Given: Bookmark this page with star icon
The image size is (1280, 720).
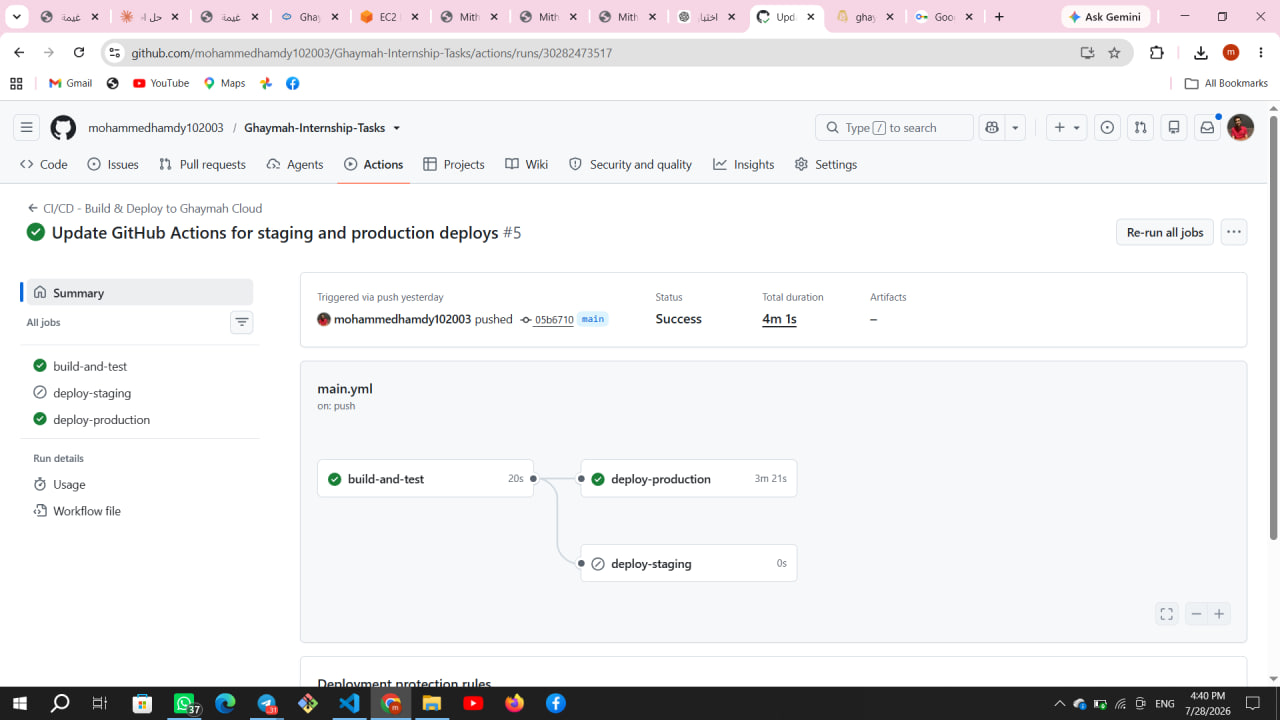Looking at the screenshot, I should 1114,53.
